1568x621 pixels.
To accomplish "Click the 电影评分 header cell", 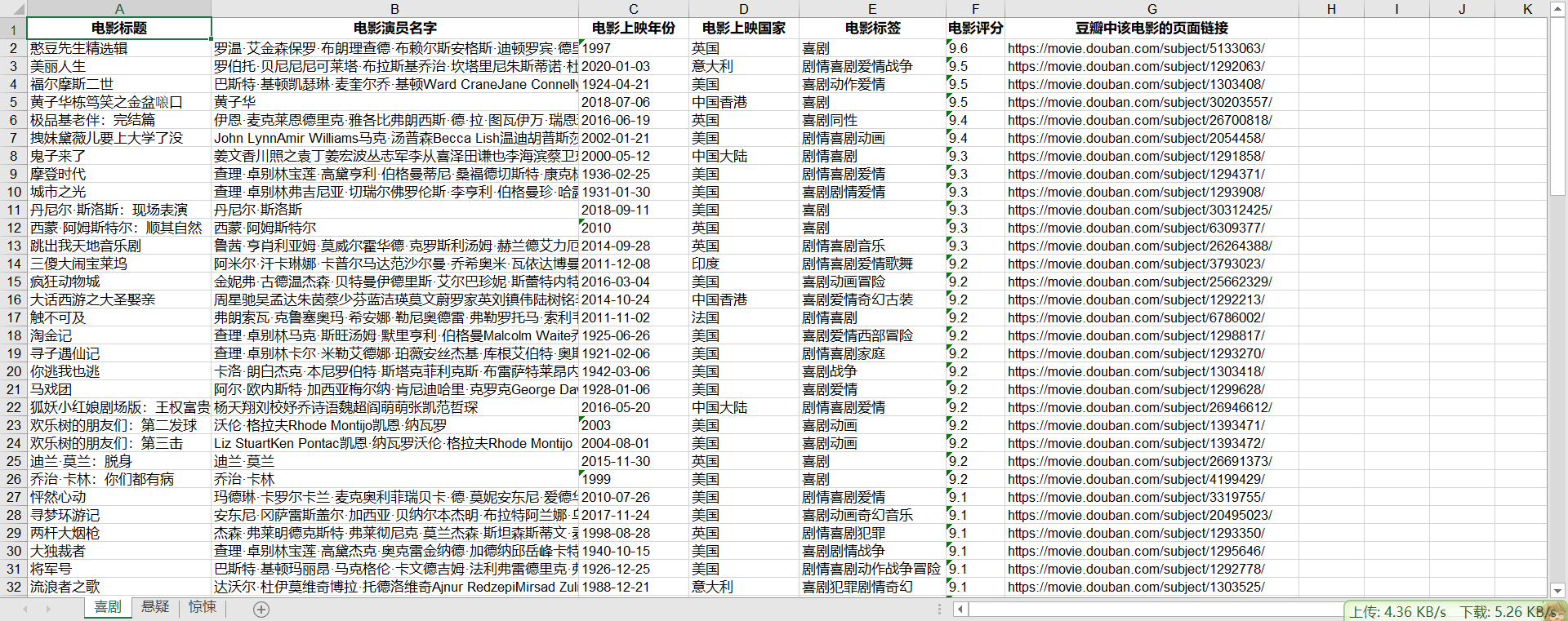I will pyautogui.click(x=975, y=28).
